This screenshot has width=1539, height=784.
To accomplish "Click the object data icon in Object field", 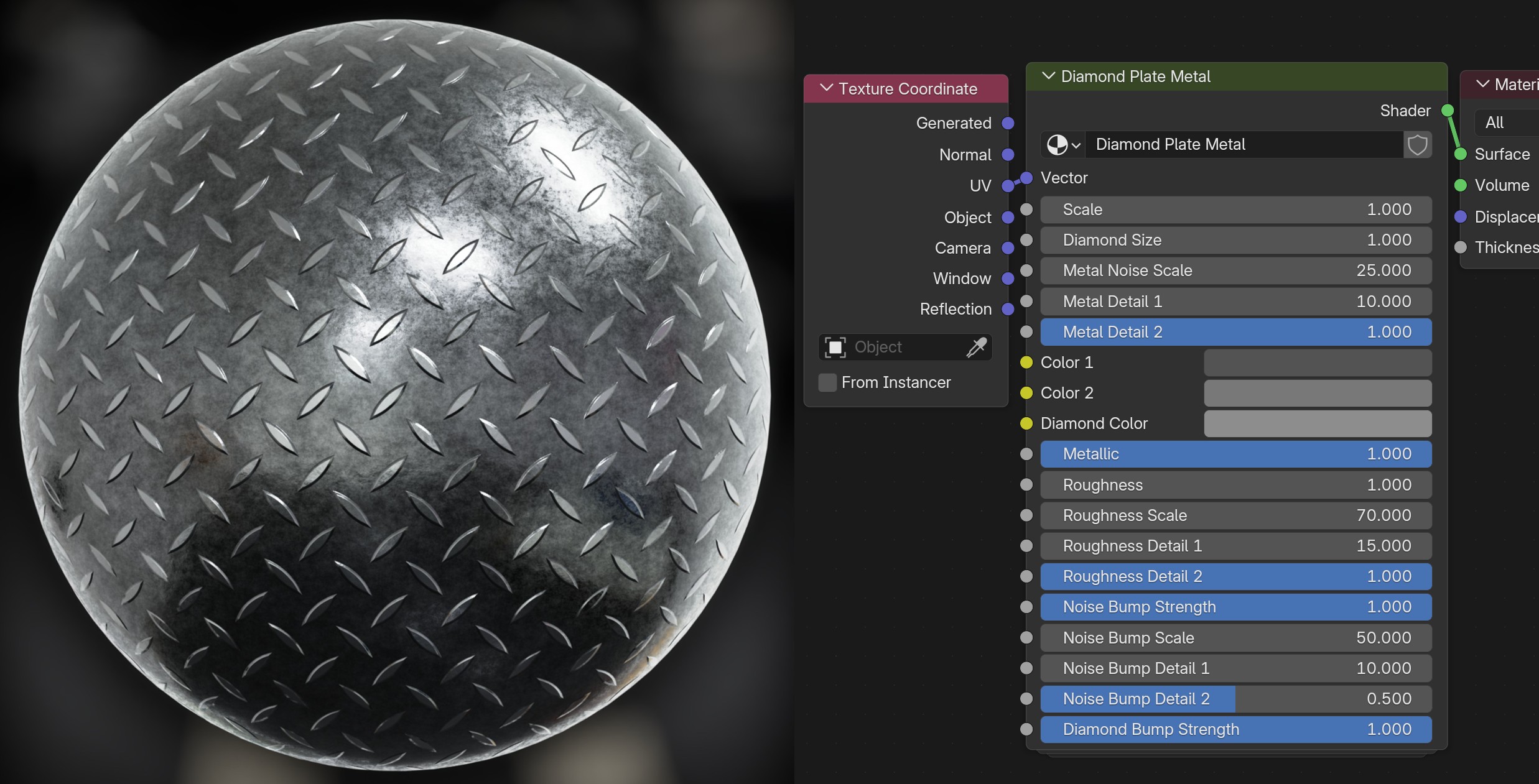I will (835, 347).
